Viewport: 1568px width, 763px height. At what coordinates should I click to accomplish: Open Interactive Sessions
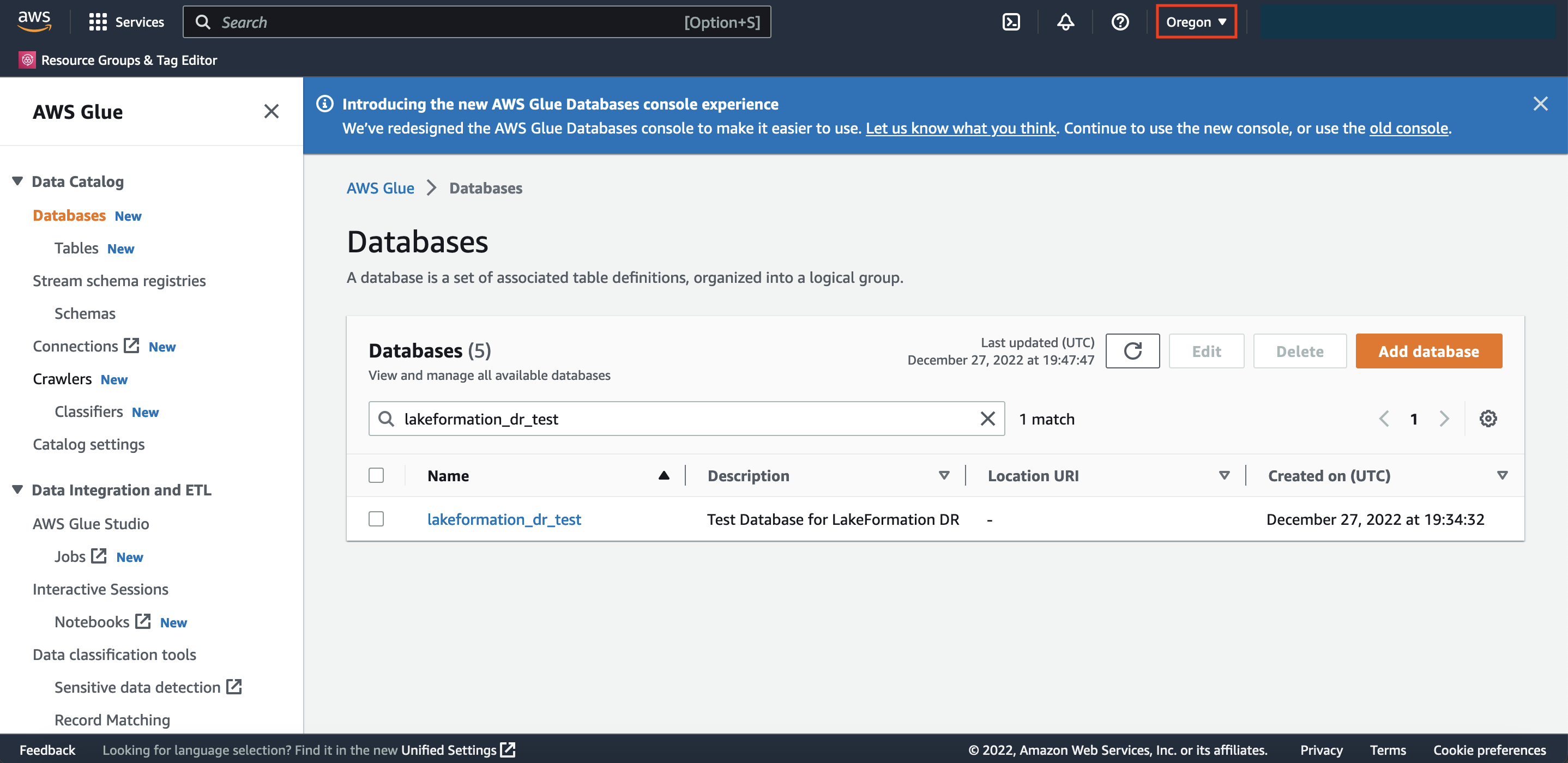pos(100,589)
